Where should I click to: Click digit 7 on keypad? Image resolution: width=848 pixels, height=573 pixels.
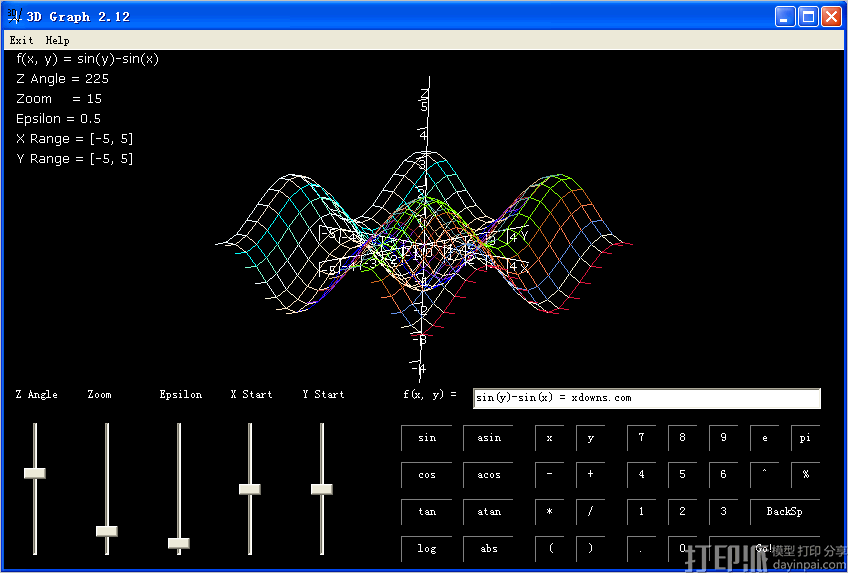pos(641,438)
